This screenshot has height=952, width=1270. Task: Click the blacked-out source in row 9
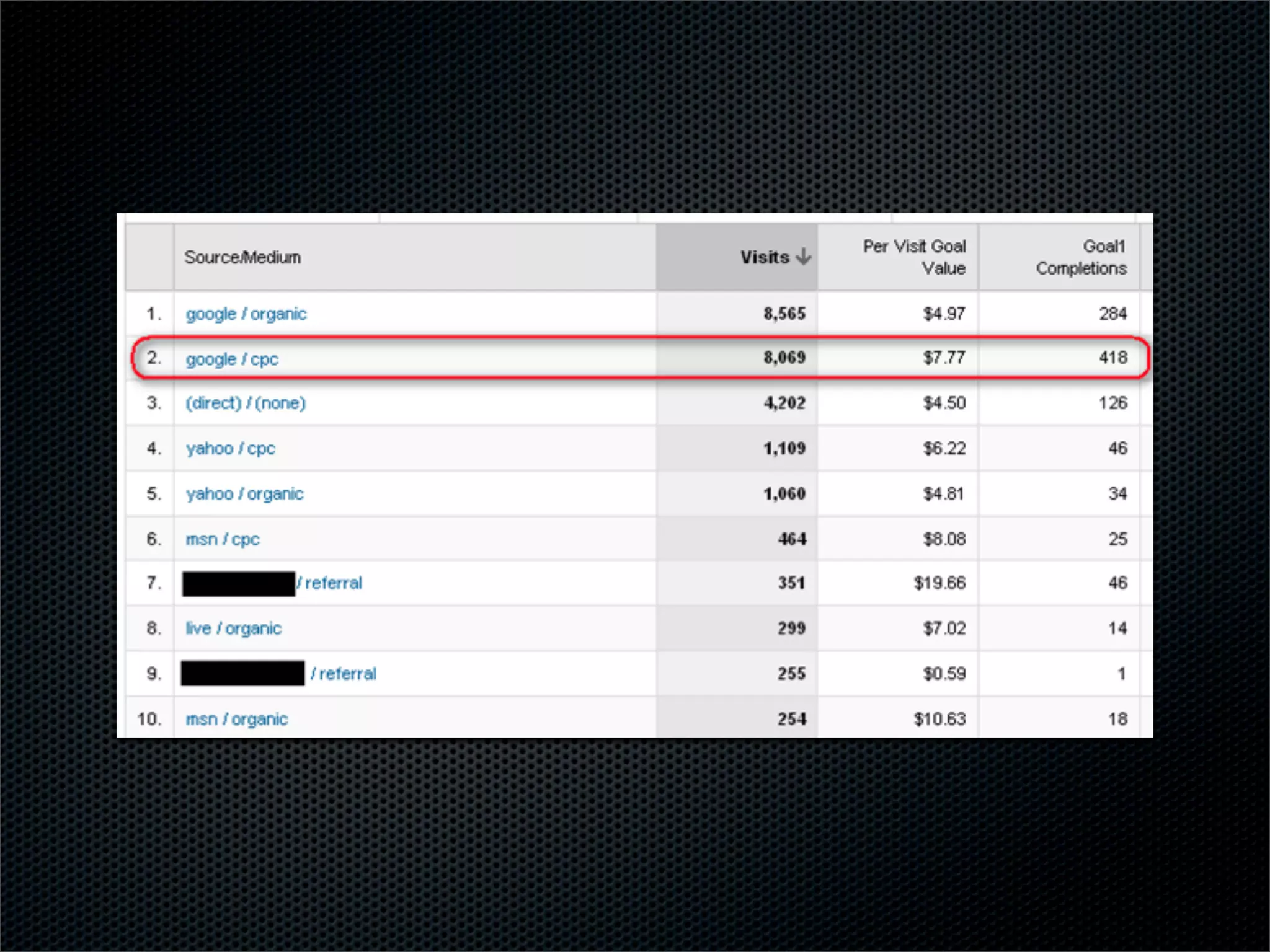coord(242,674)
